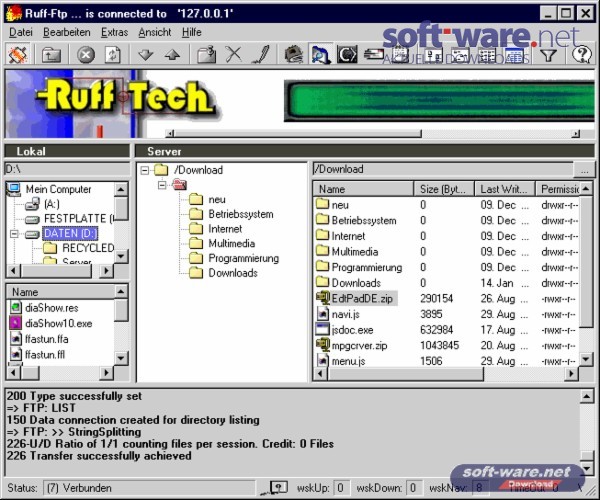
Task: Click the red open folder icon in server tree
Action: point(179,185)
